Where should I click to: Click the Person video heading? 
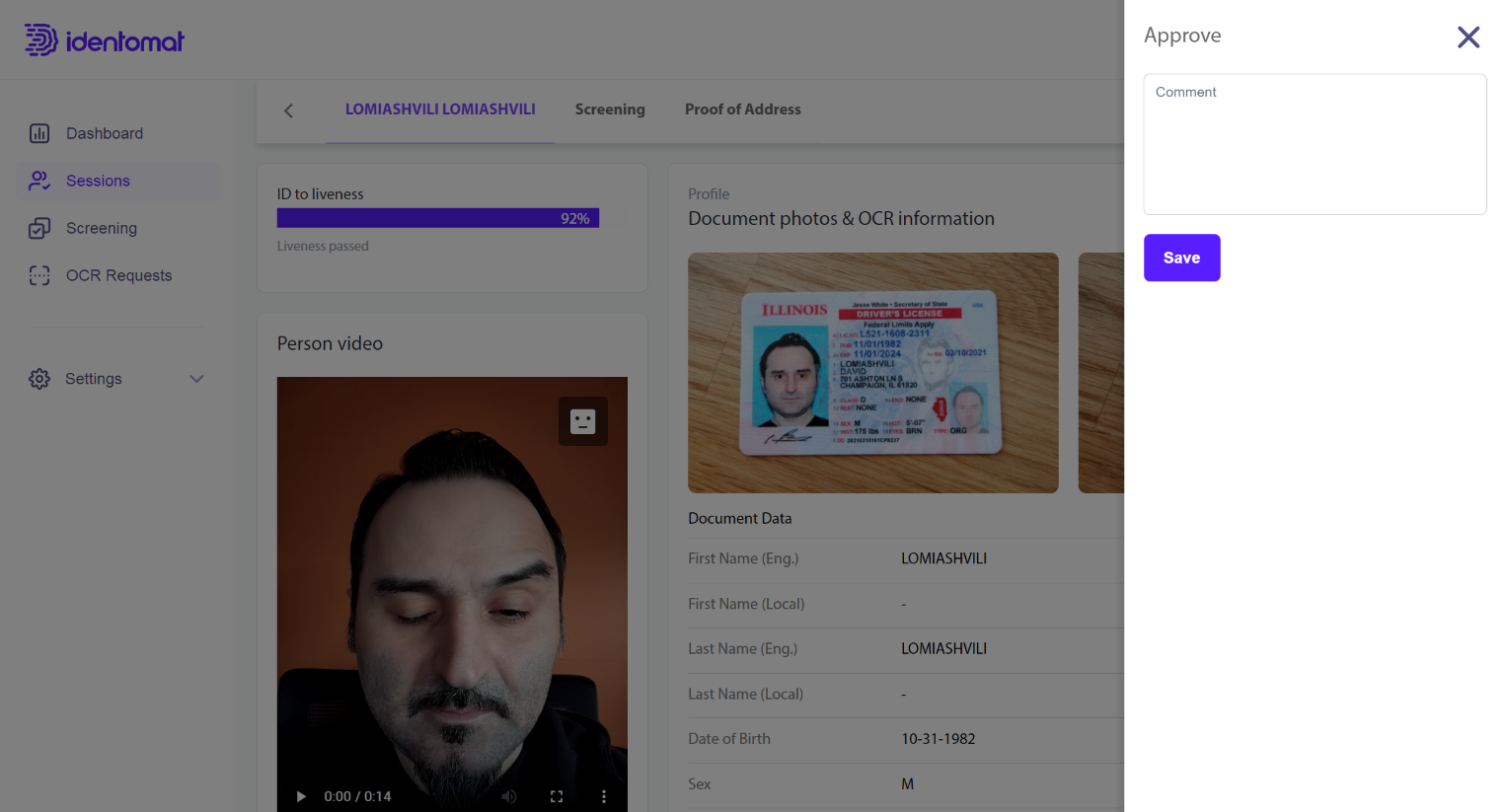pyautogui.click(x=330, y=343)
